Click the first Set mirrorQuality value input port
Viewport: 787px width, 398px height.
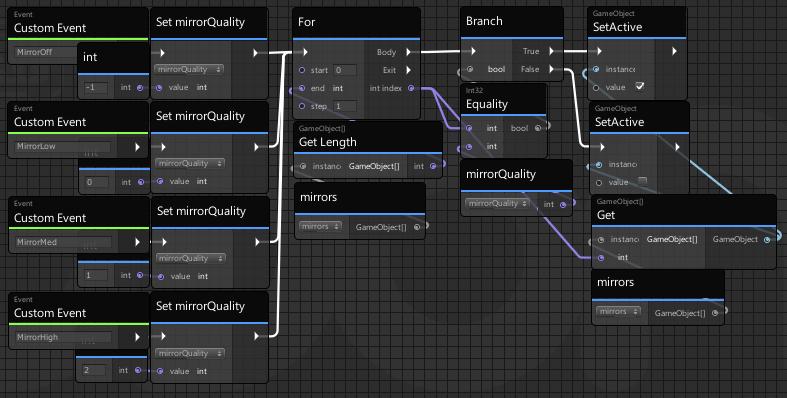coord(159,87)
